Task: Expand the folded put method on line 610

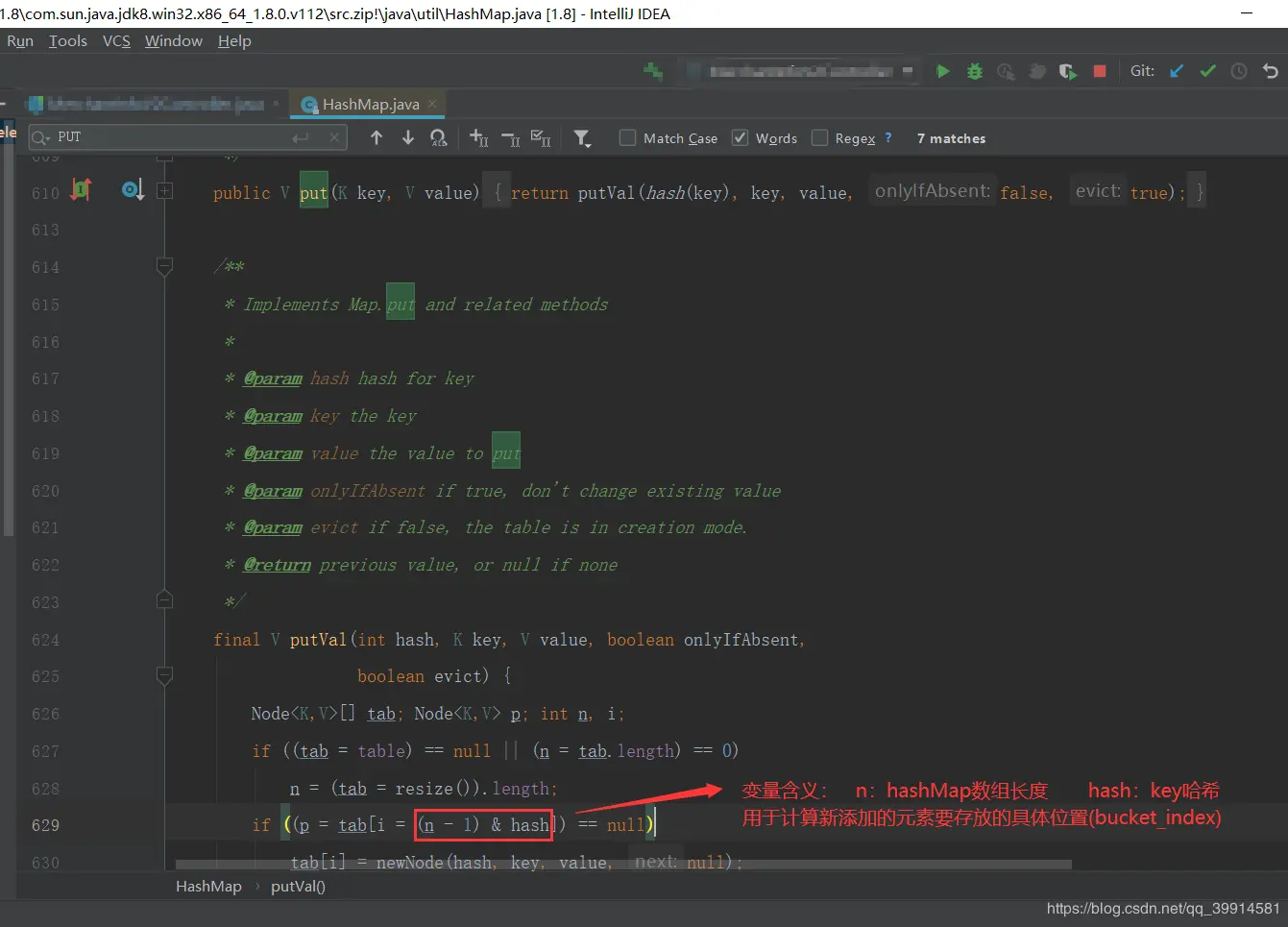Action: pos(164,191)
